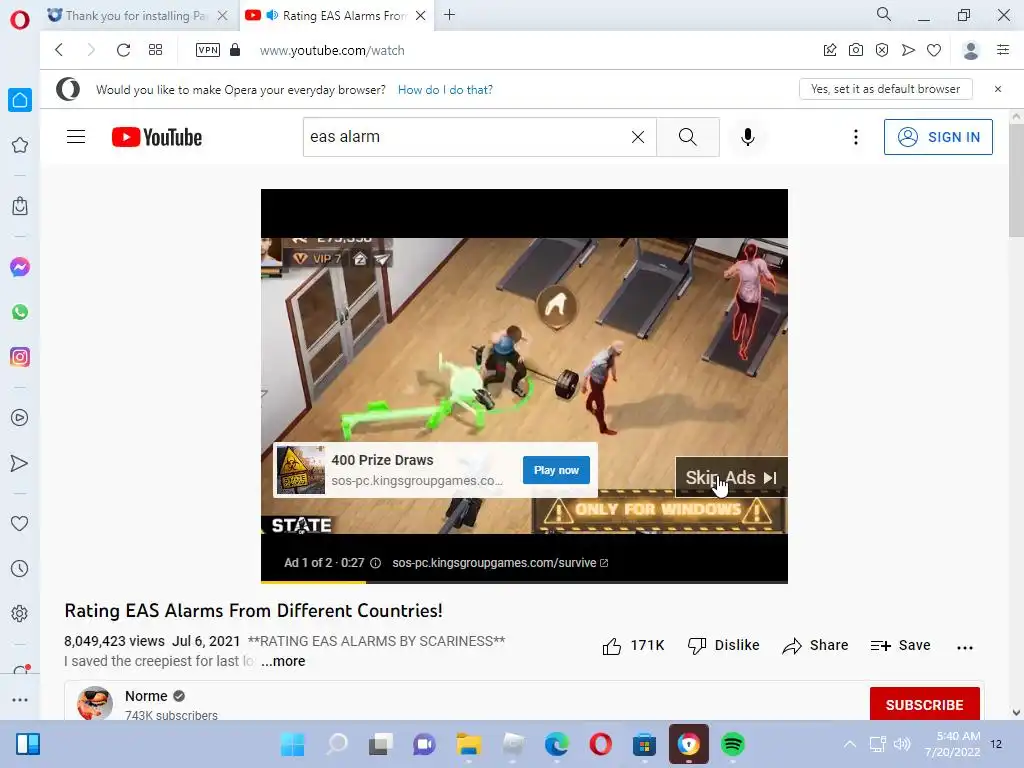Share the video
Viewport: 1024px width, 768px height.
[x=815, y=645]
